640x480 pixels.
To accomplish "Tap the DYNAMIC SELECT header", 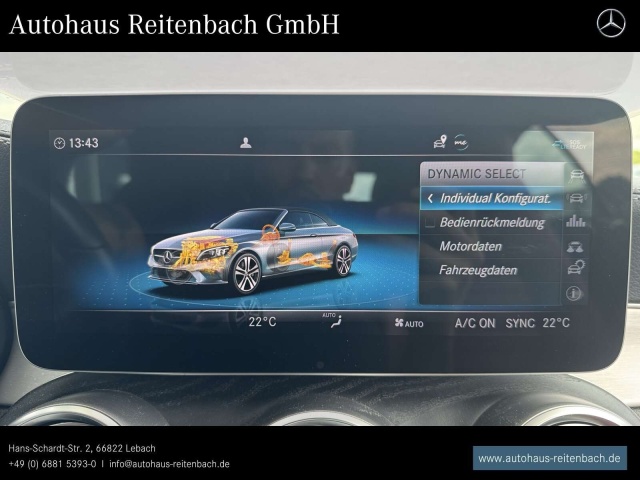I will (x=491, y=174).
